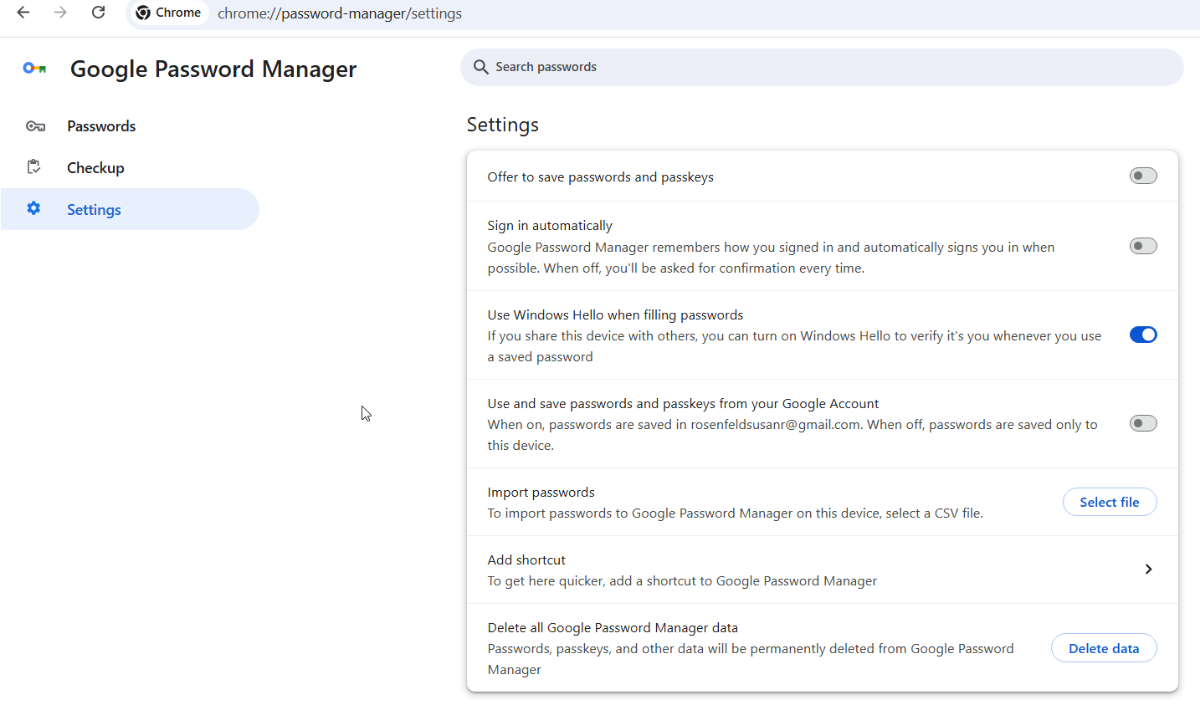
Task: Focus the Search passwords field
Action: pos(820,67)
